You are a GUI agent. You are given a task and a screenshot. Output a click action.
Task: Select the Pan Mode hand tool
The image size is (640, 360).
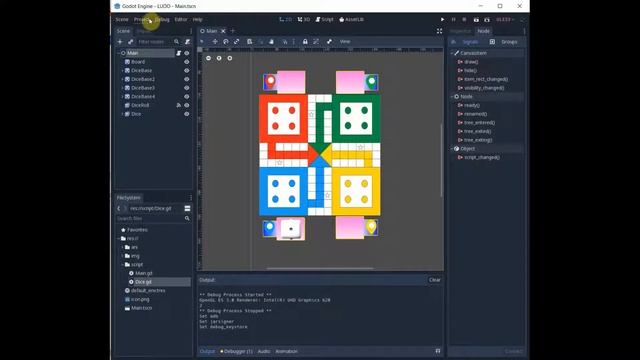click(271, 42)
